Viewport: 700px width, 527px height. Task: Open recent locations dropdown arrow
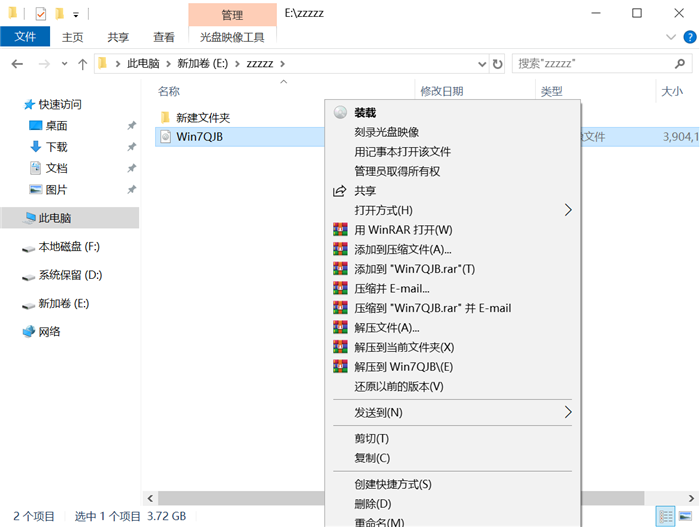(x=64, y=64)
